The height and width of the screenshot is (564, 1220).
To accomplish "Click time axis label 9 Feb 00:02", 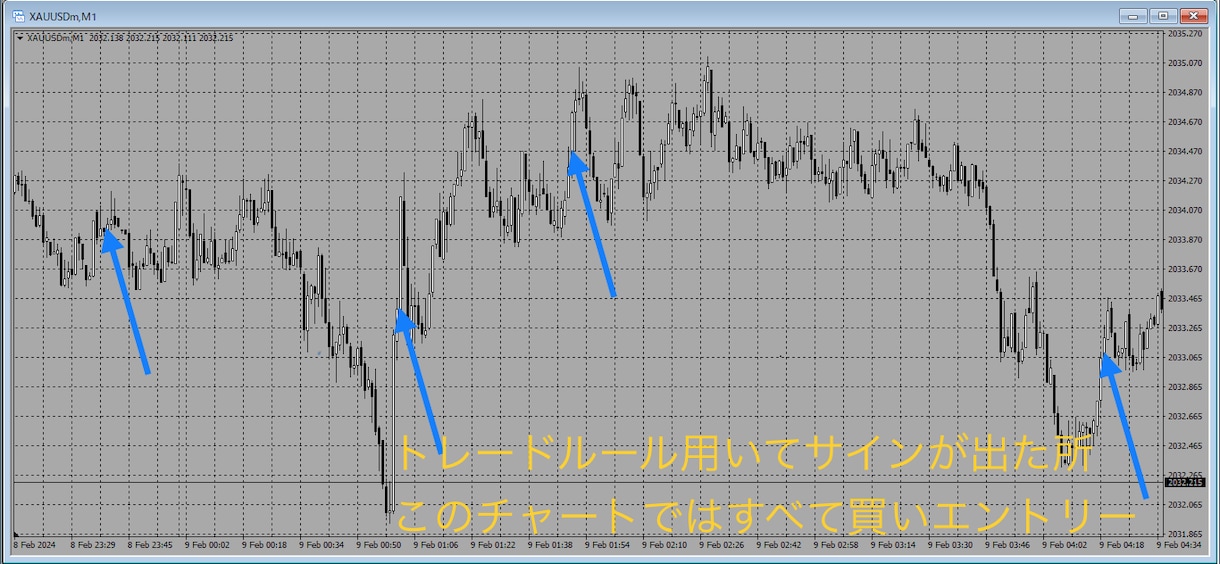I will pyautogui.click(x=207, y=546).
